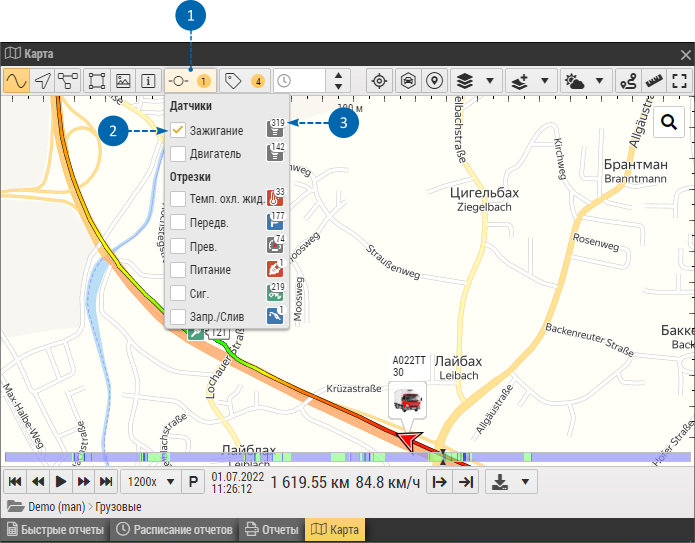
Task: Click the Зажигание icon with 319 badge
Action: tap(275, 129)
